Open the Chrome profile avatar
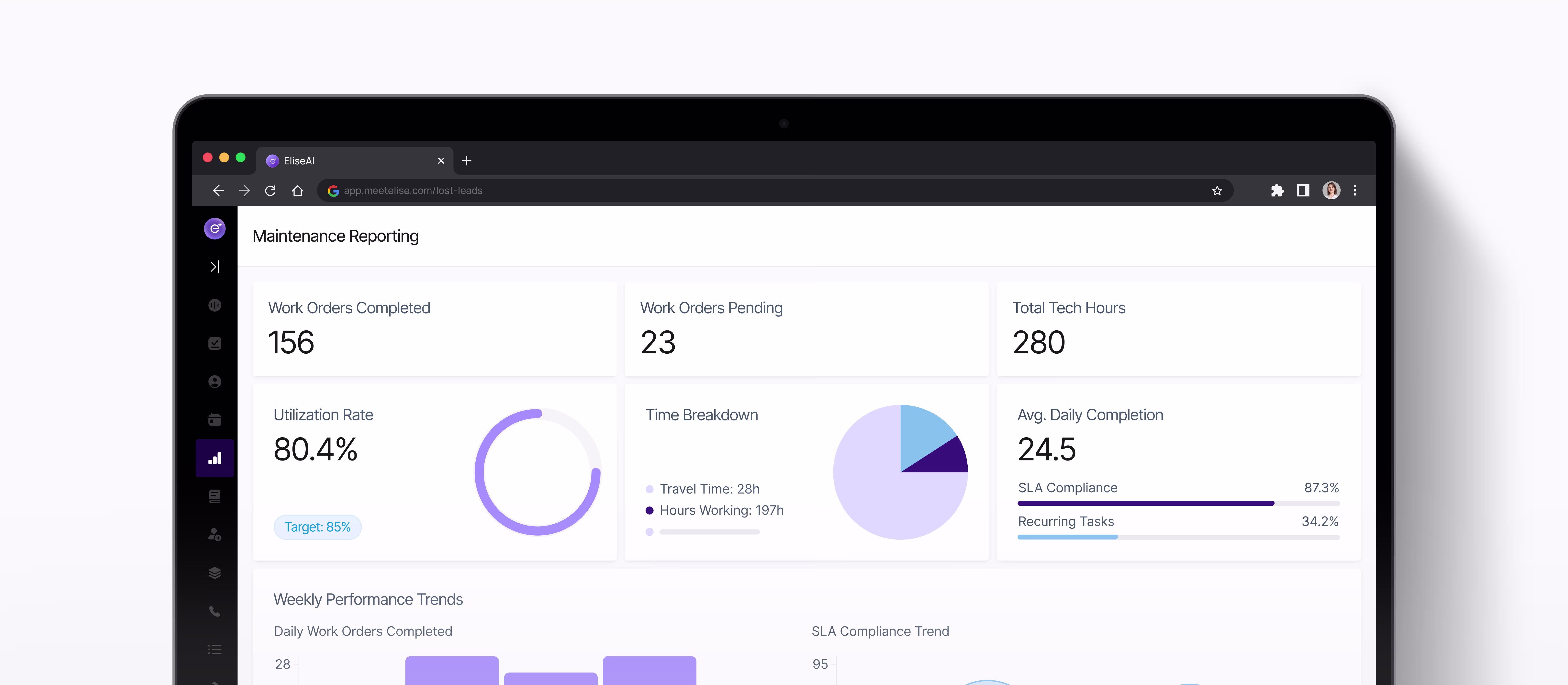Image resolution: width=1568 pixels, height=685 pixels. click(x=1331, y=191)
